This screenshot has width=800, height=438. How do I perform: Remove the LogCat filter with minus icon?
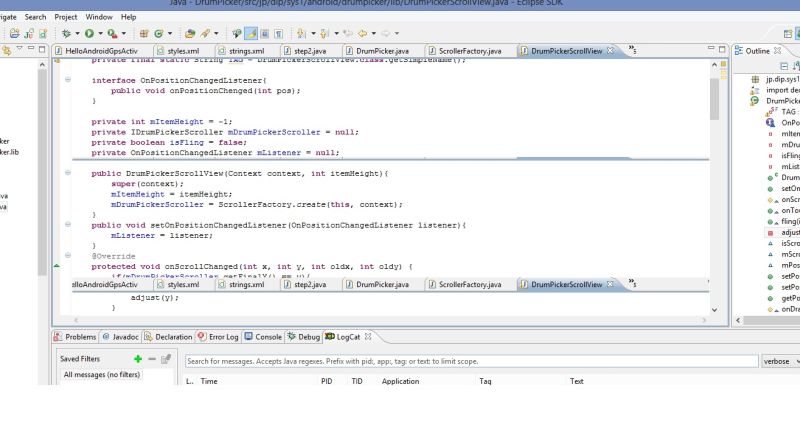click(152, 359)
